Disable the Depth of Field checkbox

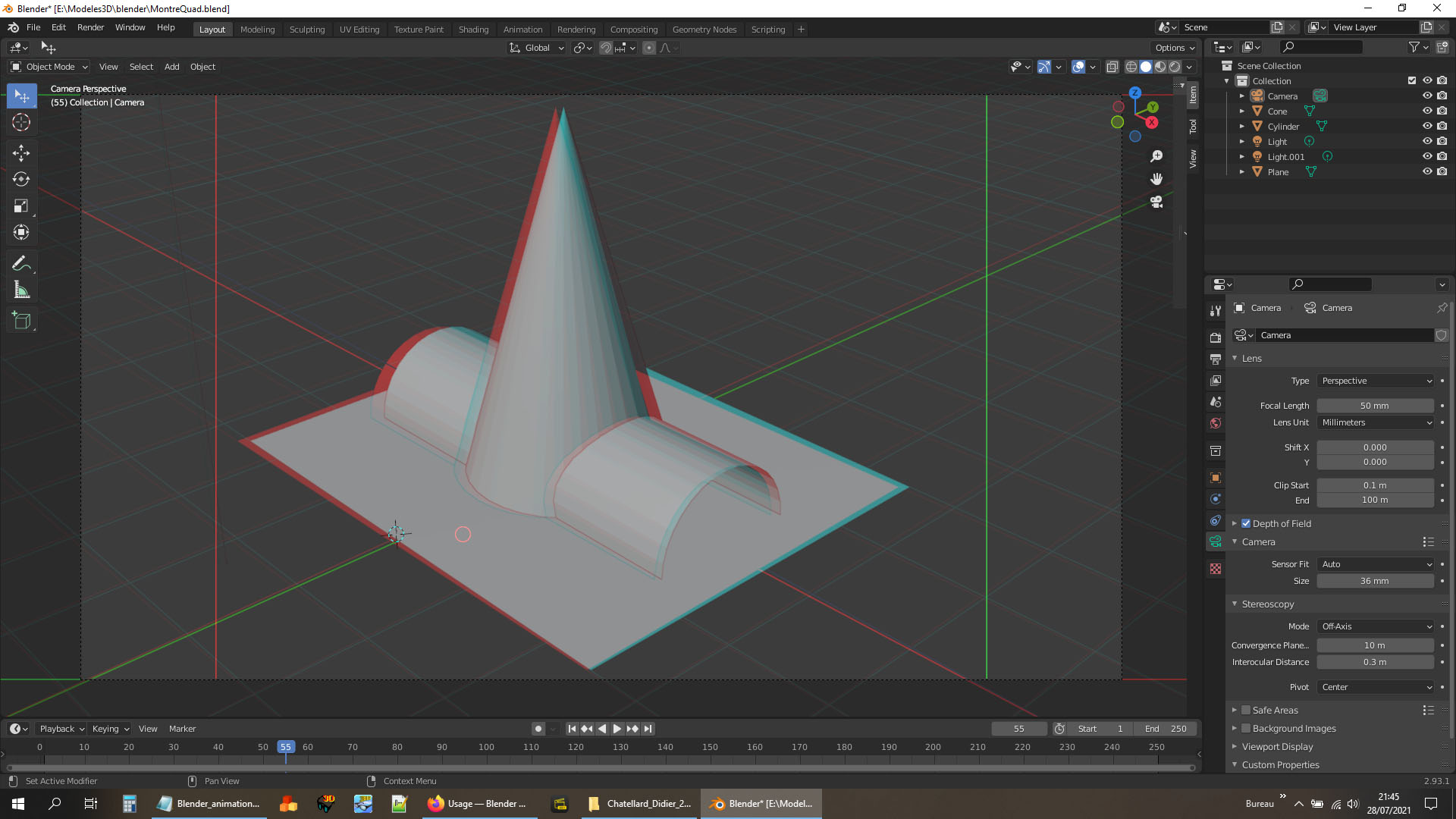pyautogui.click(x=1246, y=523)
